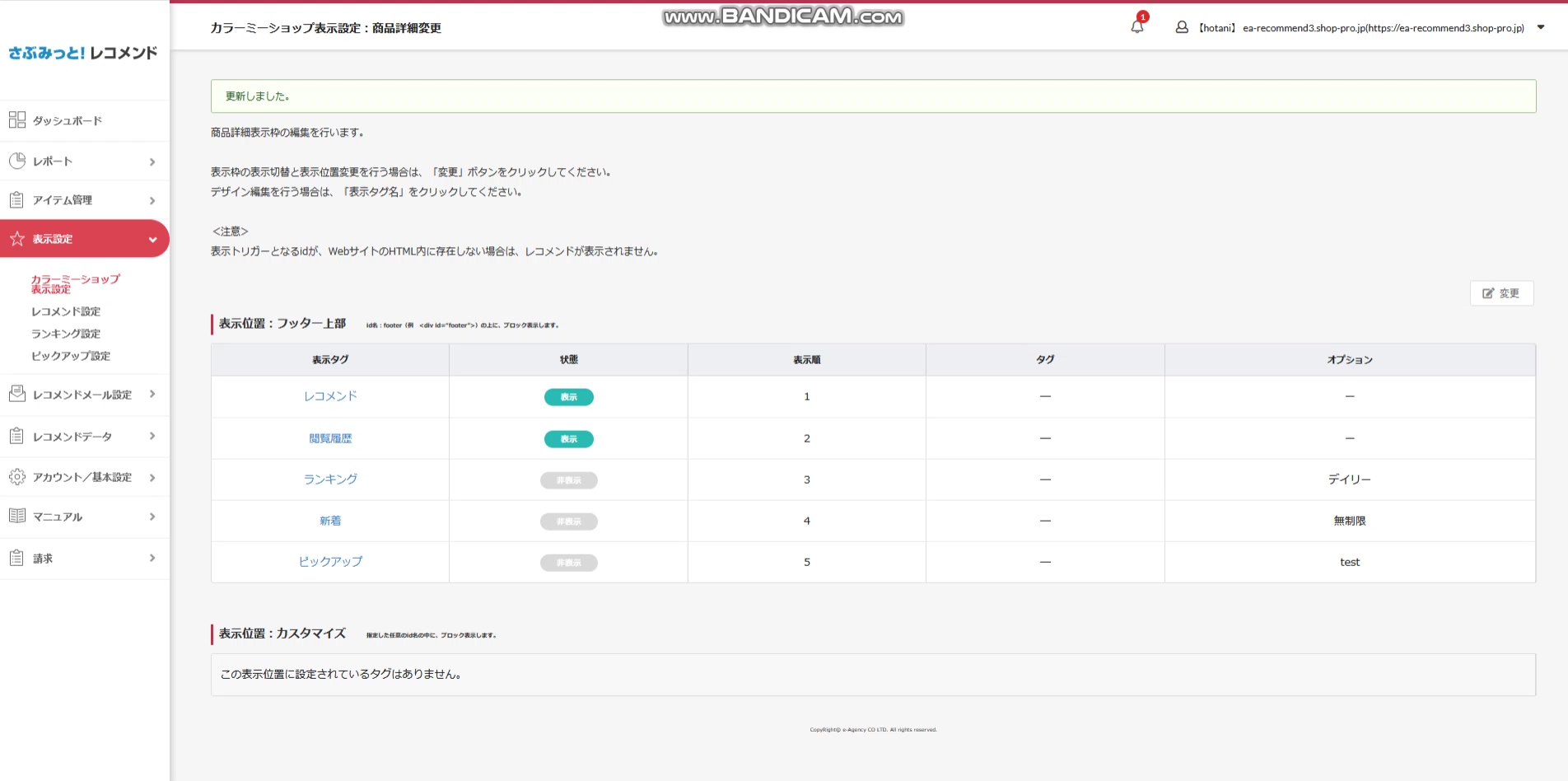Open the notification bell icon
The image size is (1568, 781).
[1137, 26]
